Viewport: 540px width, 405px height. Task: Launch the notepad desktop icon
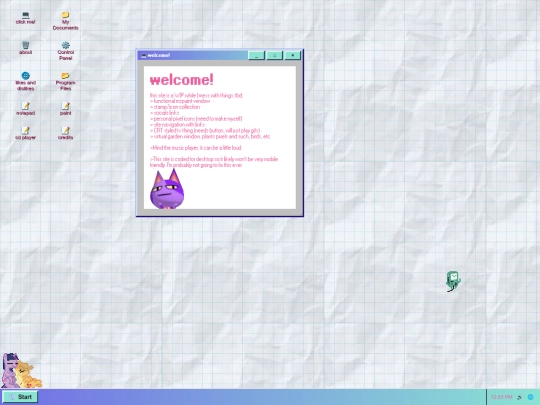(25, 108)
